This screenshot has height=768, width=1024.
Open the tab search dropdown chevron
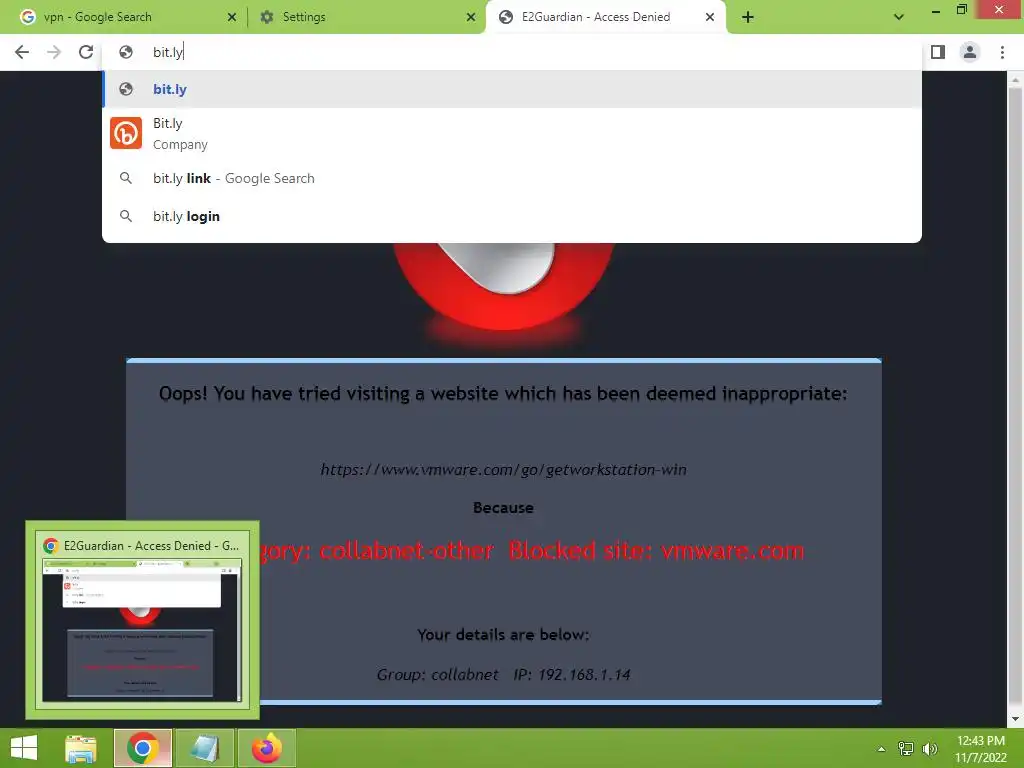tap(899, 17)
